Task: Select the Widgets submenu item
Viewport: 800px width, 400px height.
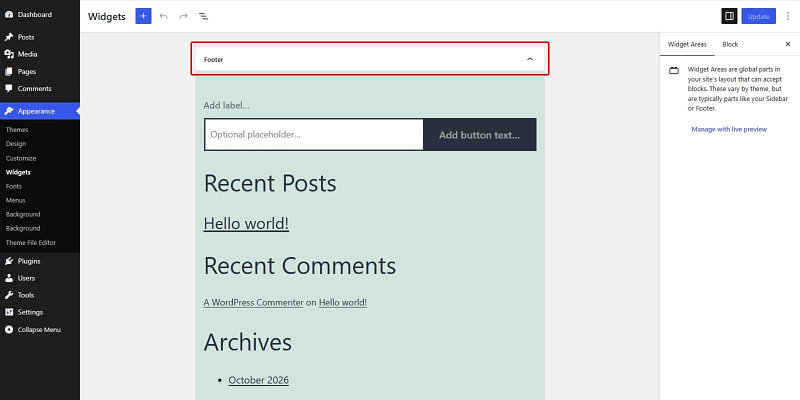Action: 18,172
